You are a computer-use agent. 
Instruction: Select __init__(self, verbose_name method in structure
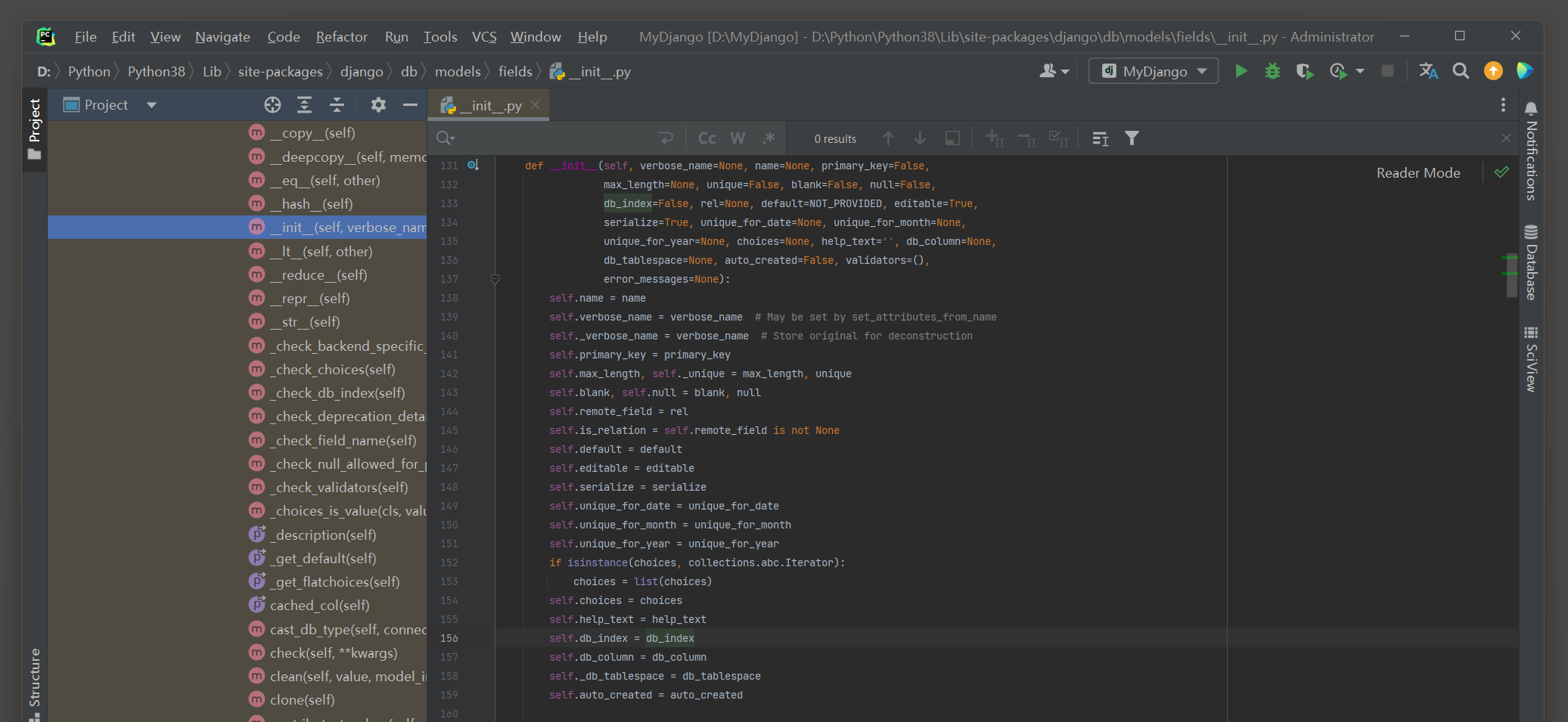tap(238, 228)
